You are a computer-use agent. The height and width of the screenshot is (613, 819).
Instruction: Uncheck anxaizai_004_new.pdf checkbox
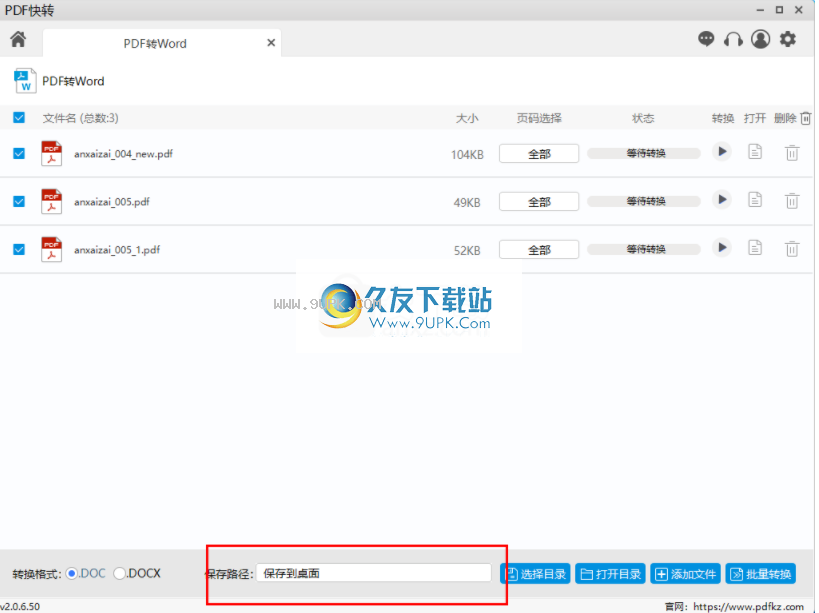click(x=19, y=154)
